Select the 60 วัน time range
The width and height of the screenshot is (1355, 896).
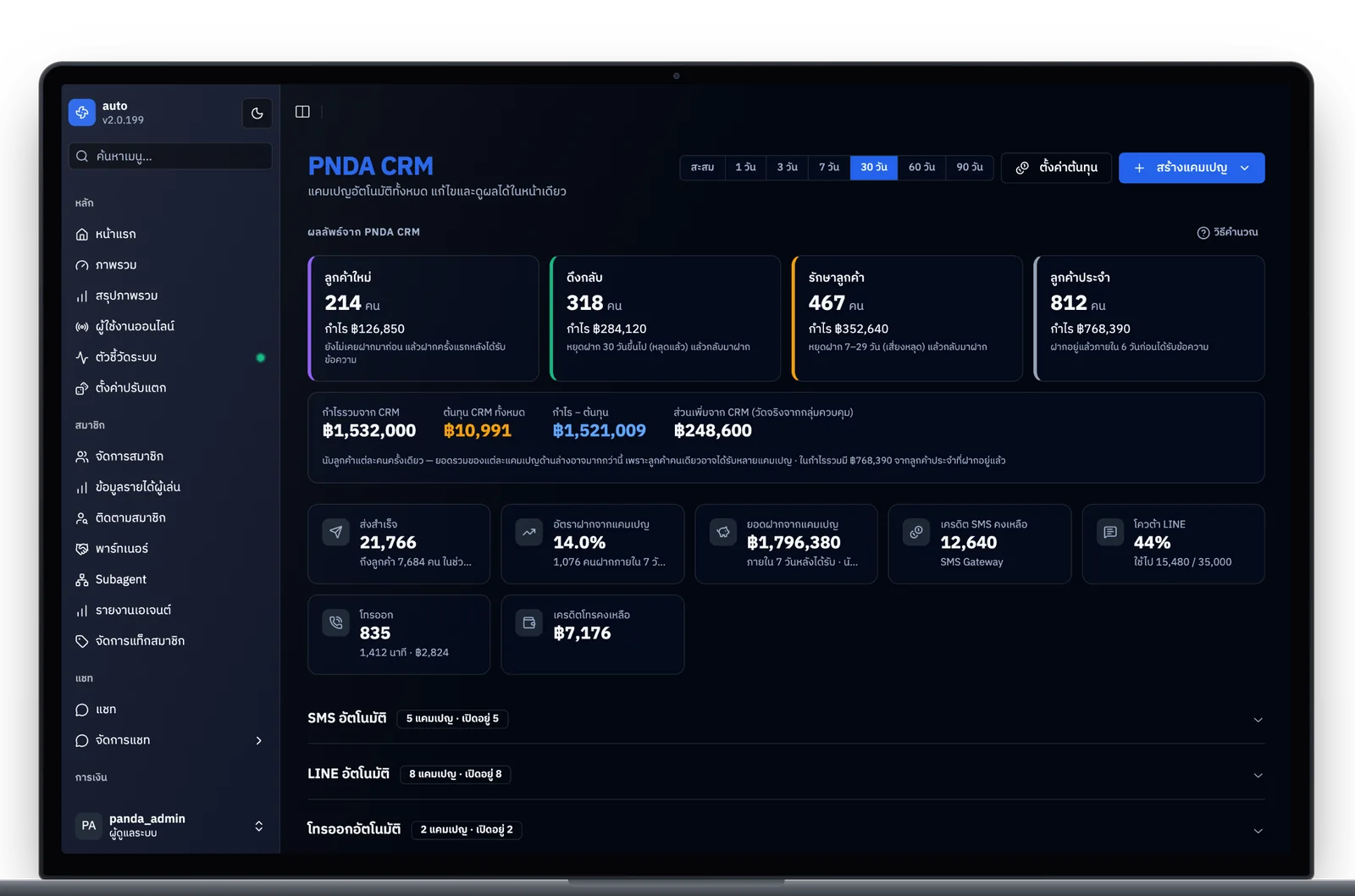click(x=922, y=168)
